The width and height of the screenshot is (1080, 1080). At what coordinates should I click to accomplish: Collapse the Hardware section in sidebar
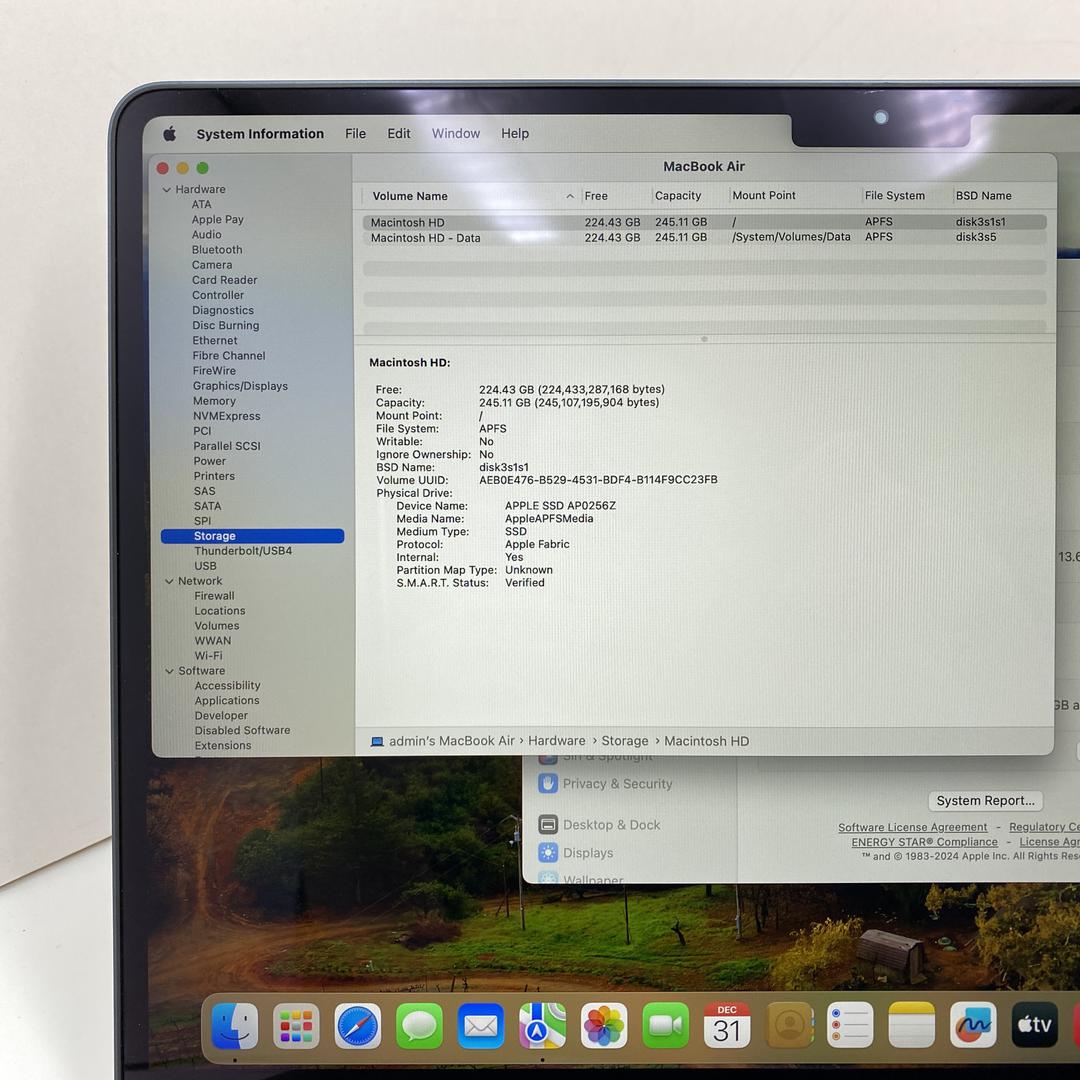point(167,190)
